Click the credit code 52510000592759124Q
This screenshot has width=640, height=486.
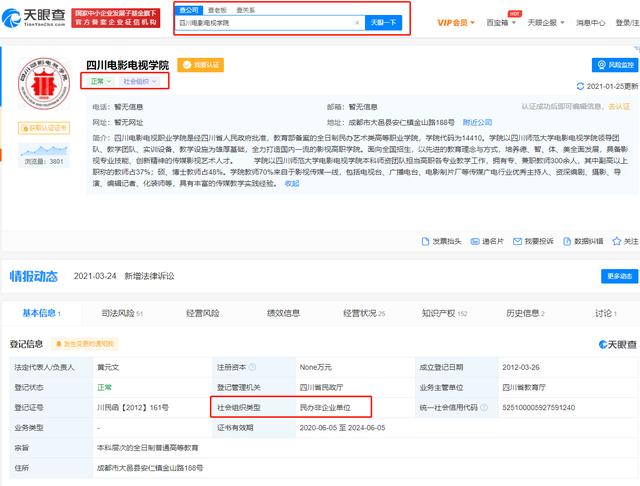pyautogui.click(x=538, y=408)
